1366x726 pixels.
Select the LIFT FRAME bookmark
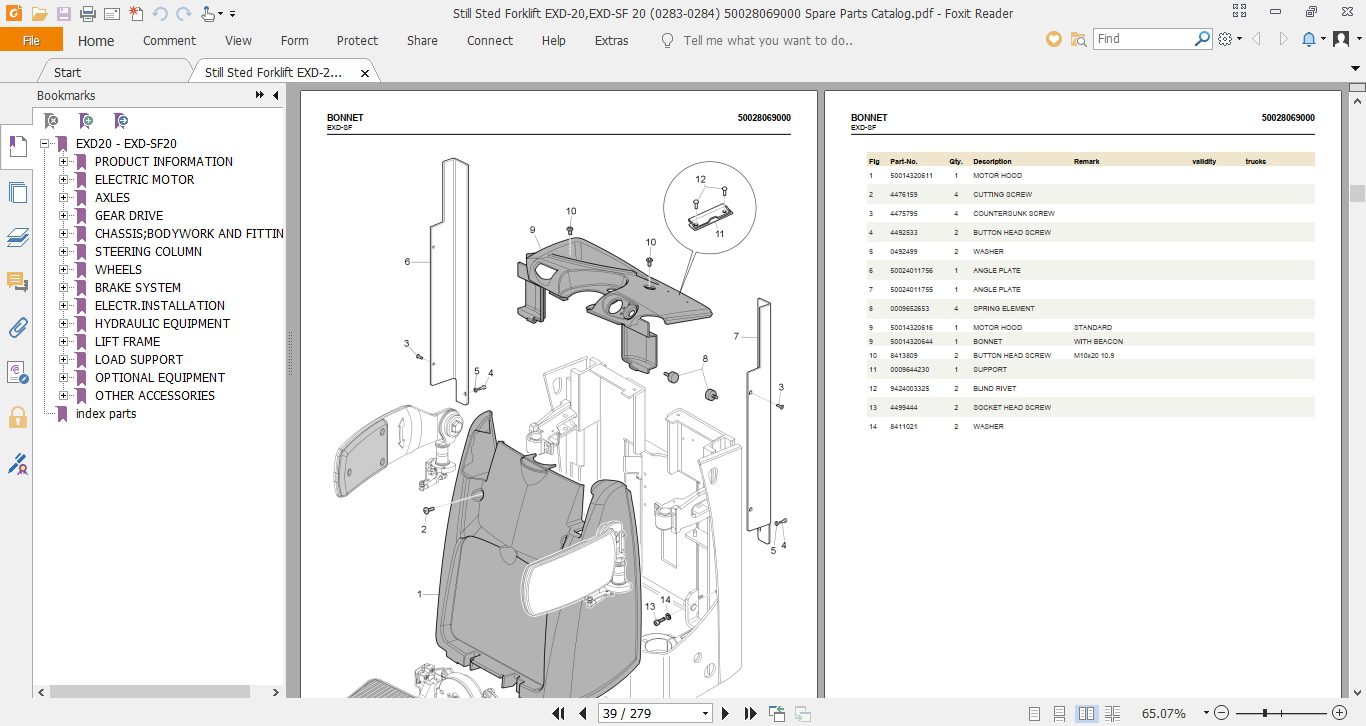[x=127, y=342]
